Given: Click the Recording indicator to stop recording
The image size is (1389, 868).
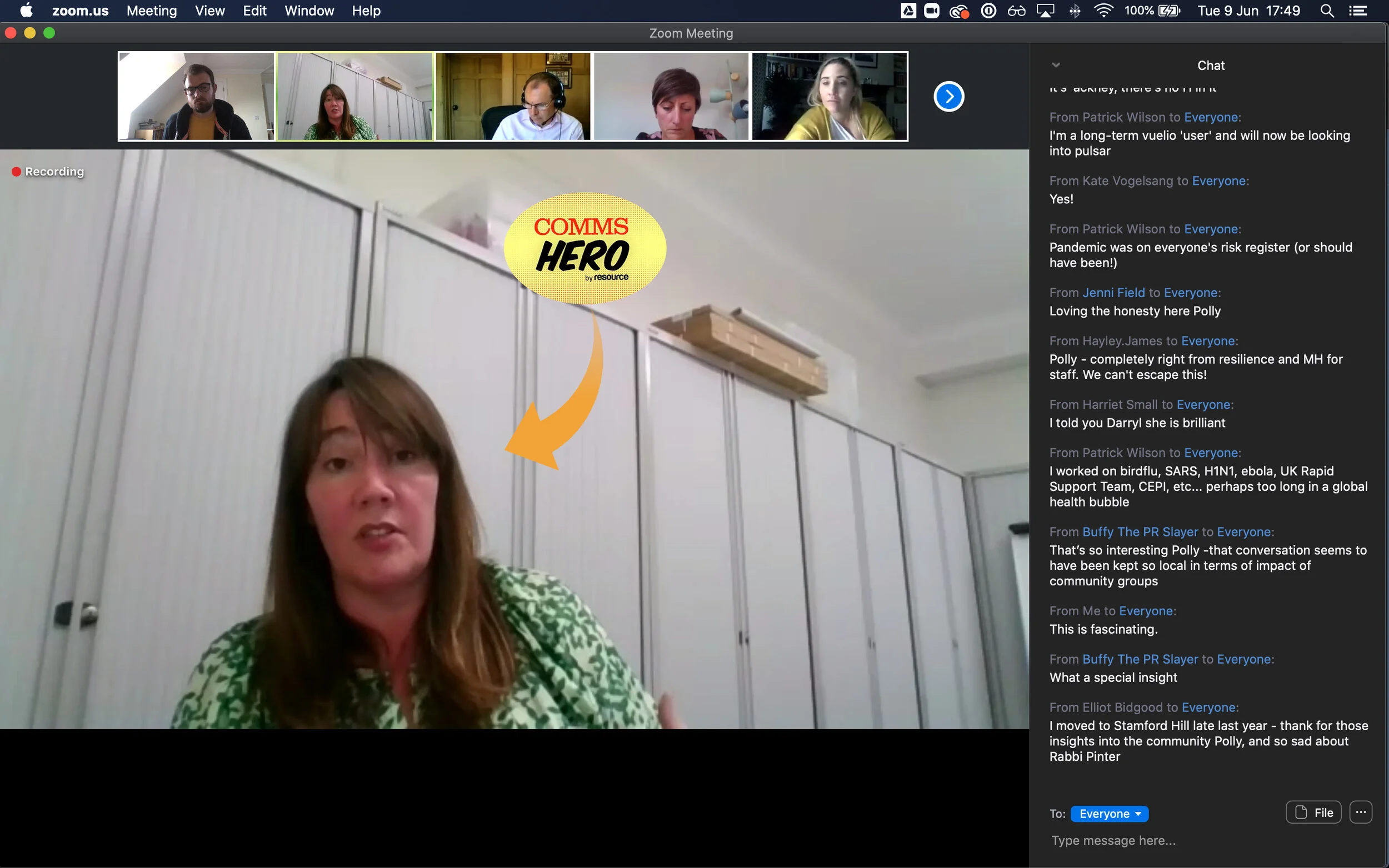Looking at the screenshot, I should (x=47, y=171).
